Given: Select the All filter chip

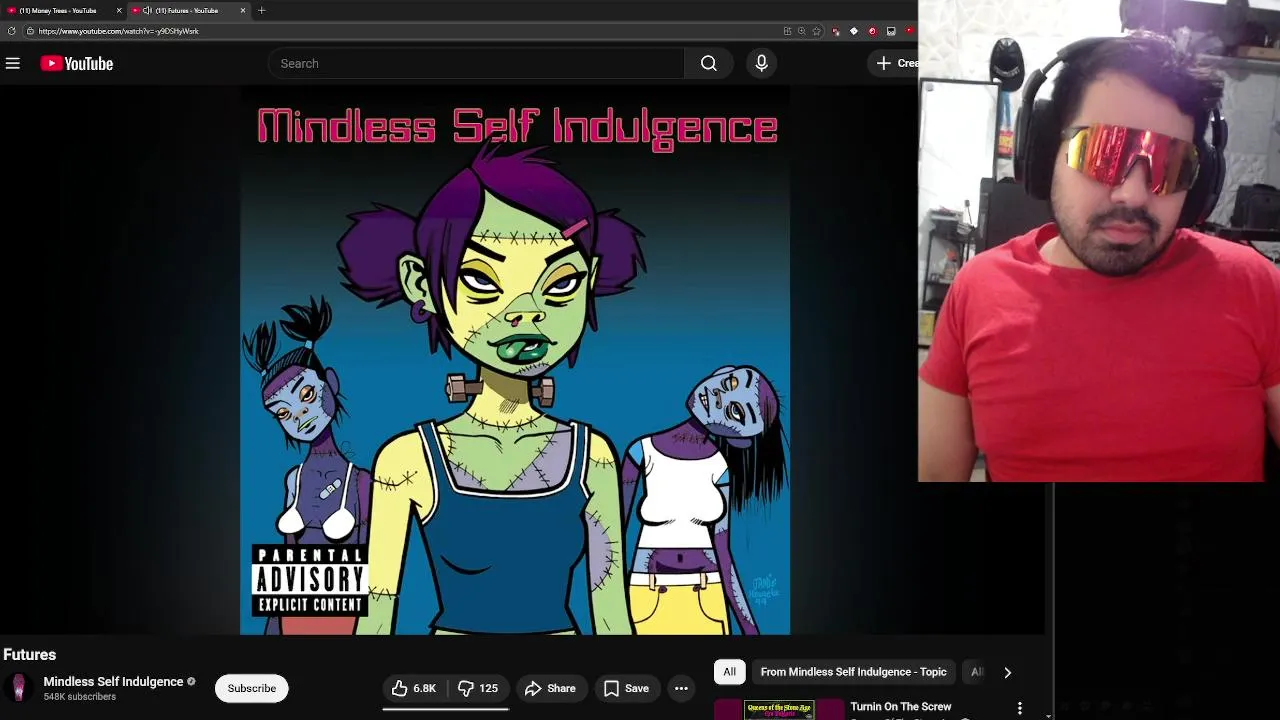Looking at the screenshot, I should [x=729, y=672].
